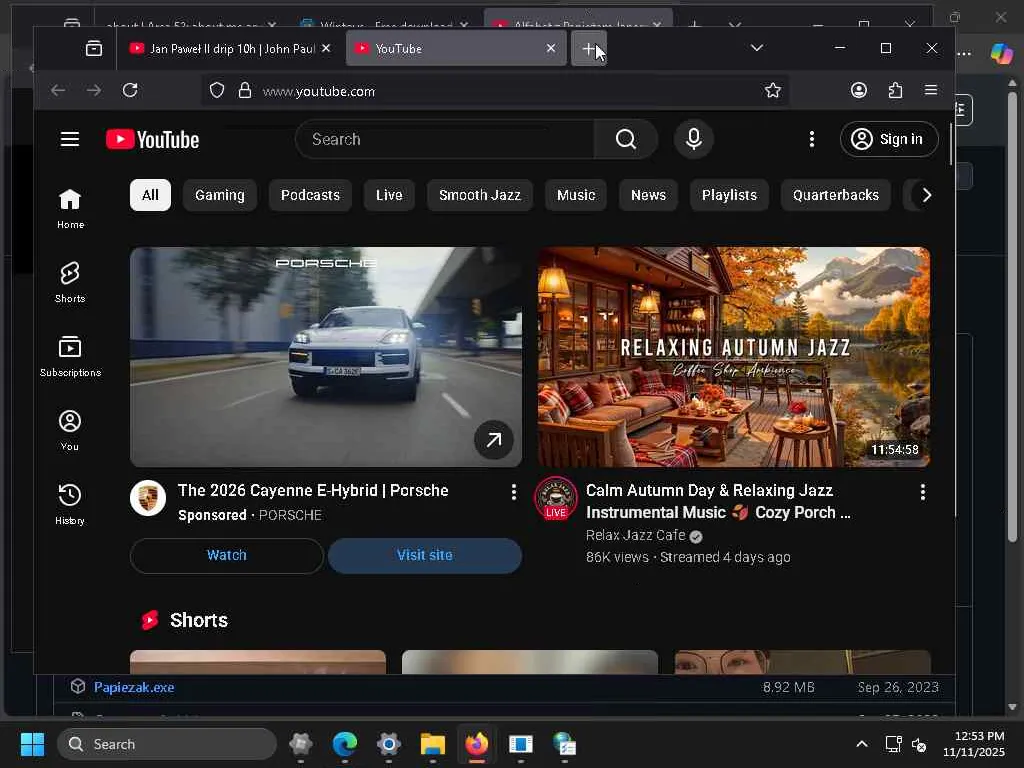Open Calm Autumn Day & Relaxing Jazz title
Screen dimensions: 1024x768
pyautogui.click(x=718, y=502)
